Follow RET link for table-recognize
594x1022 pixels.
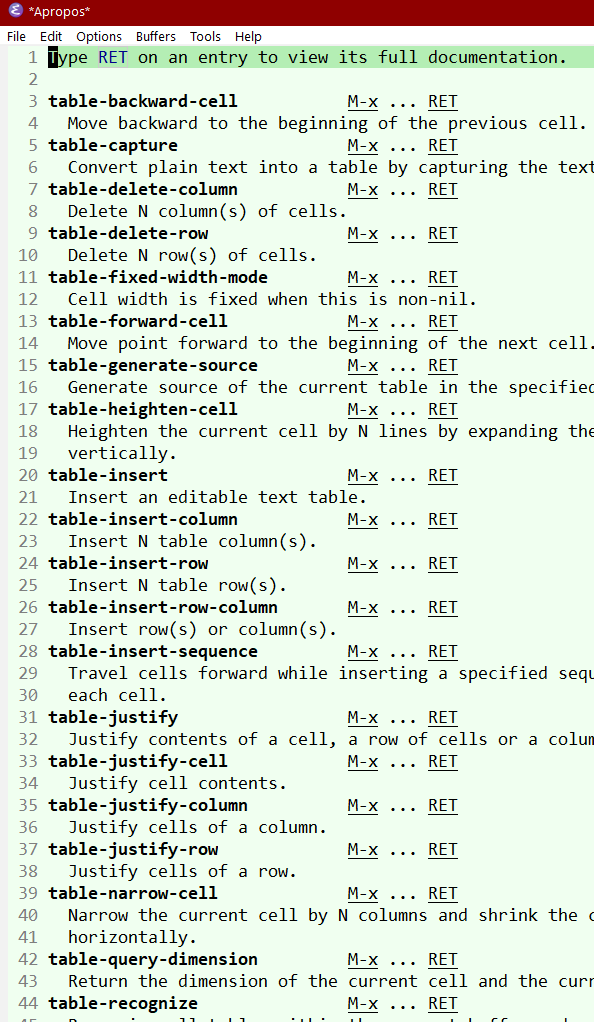coord(442,1003)
